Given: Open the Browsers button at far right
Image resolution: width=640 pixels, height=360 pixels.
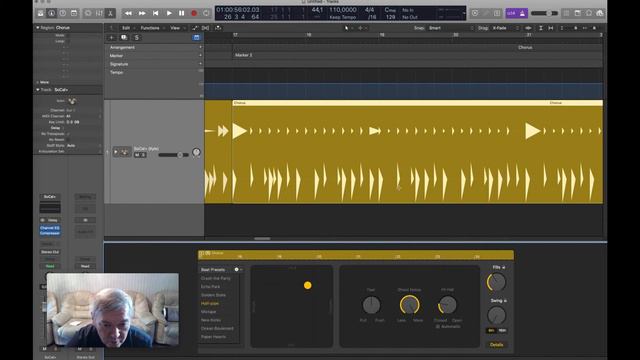Looking at the screenshot, I should pyautogui.click(x=599, y=13).
